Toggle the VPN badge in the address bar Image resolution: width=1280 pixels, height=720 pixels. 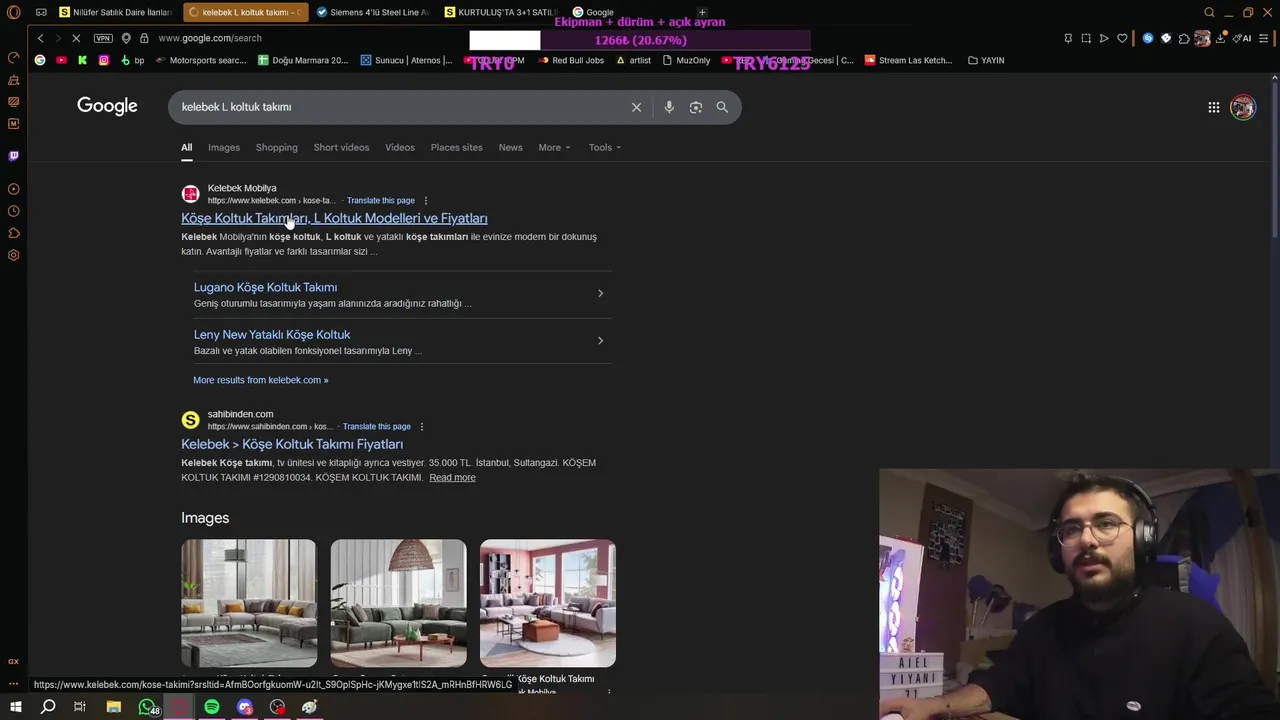pos(103,38)
